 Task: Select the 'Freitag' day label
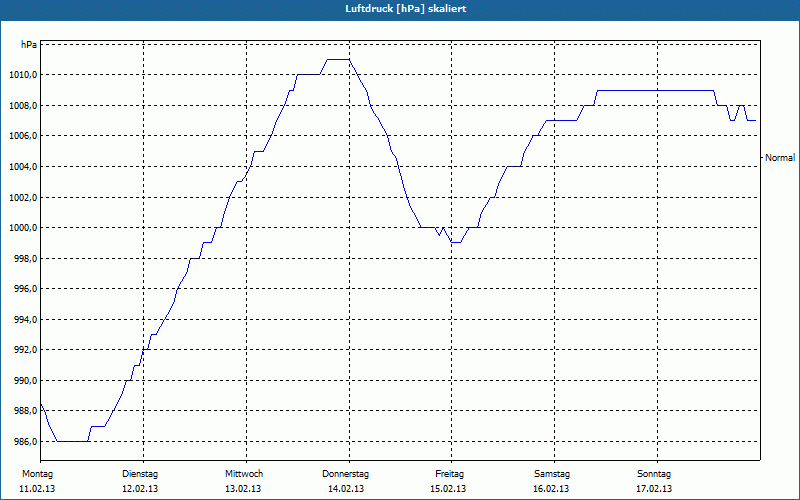tap(449, 474)
